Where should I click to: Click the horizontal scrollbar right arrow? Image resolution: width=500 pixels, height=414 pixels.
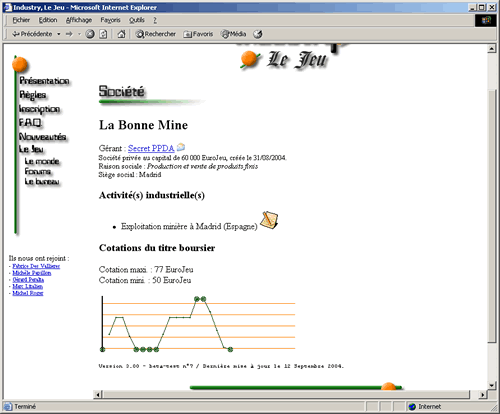pos(483,395)
